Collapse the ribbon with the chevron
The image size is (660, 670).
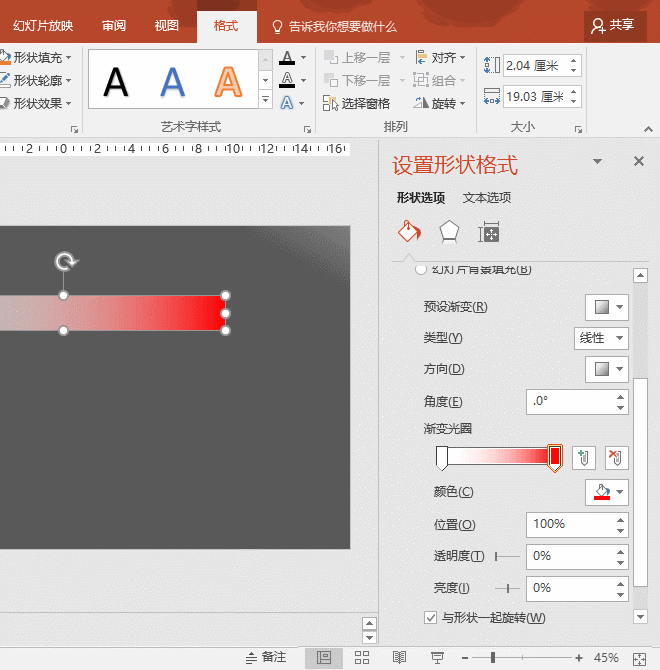coord(648,129)
